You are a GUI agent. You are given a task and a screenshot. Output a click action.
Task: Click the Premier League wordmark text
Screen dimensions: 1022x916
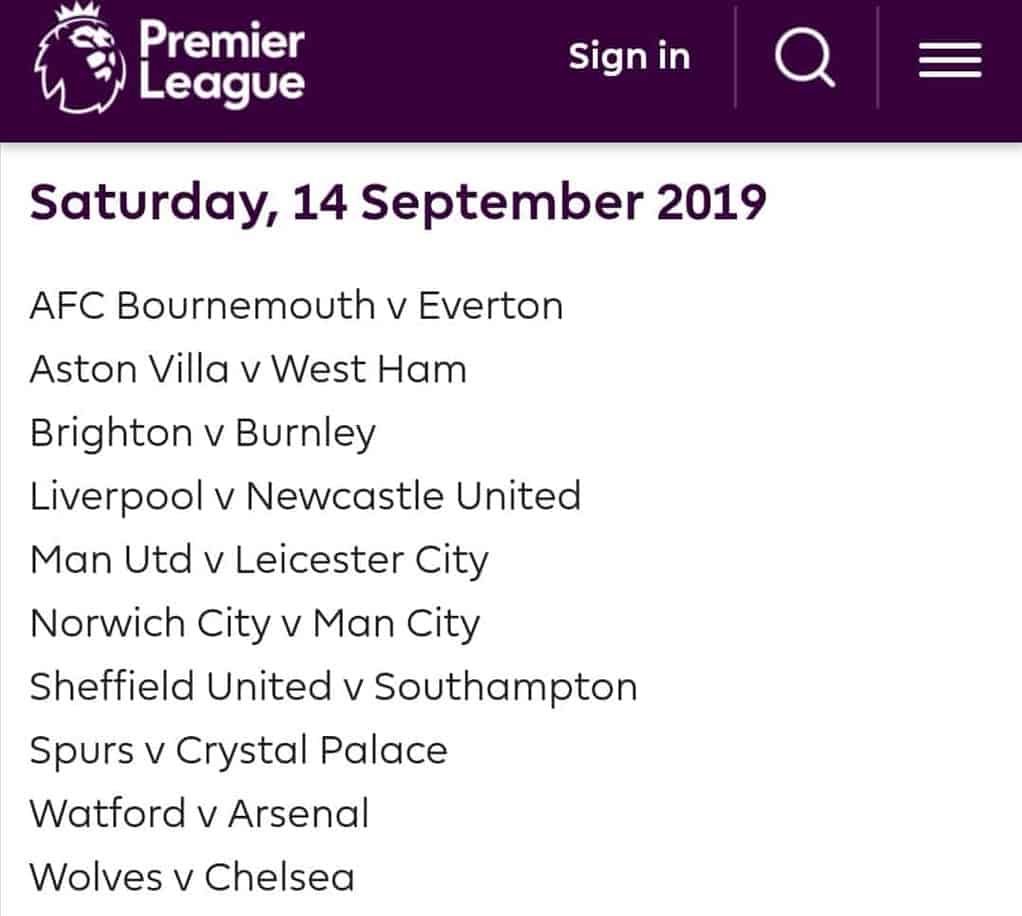pyautogui.click(x=222, y=62)
